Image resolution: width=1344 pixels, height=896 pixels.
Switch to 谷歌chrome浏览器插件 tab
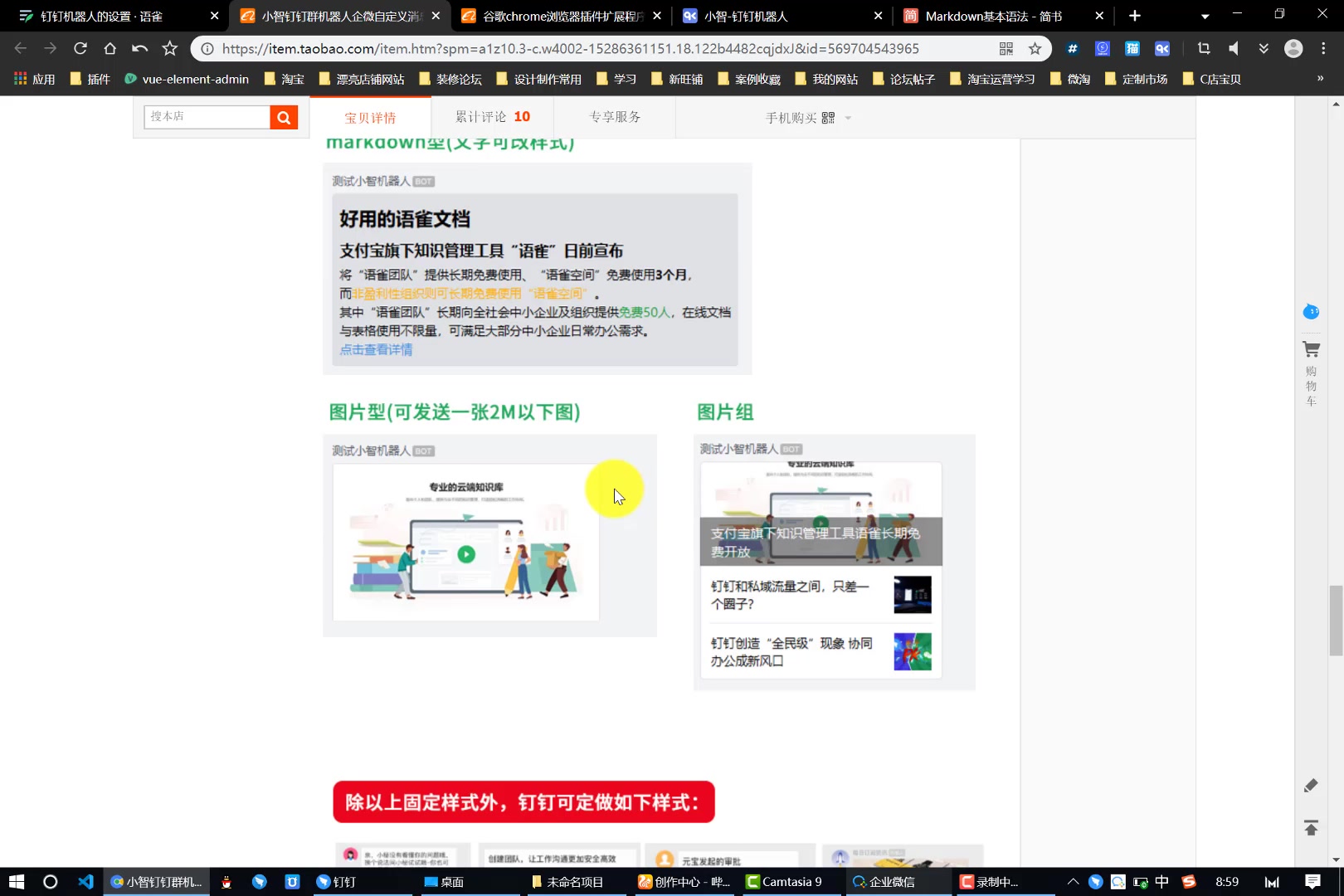[x=562, y=16]
